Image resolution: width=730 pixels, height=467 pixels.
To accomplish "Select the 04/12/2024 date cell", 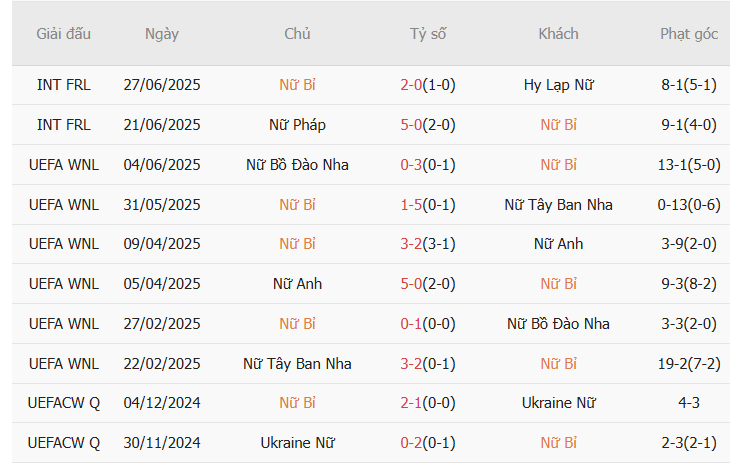I will pyautogui.click(x=161, y=403).
